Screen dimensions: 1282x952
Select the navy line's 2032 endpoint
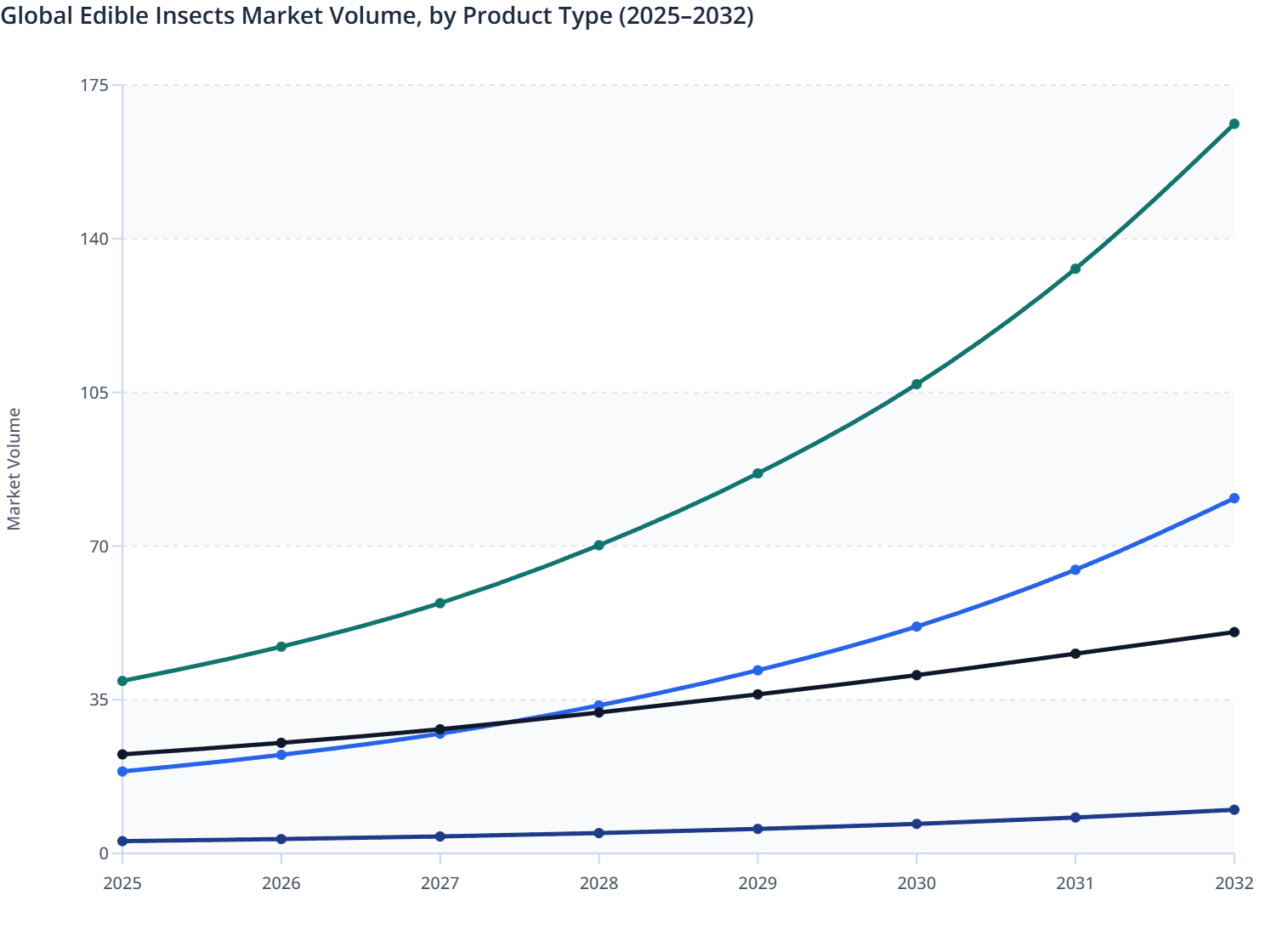pyautogui.click(x=1233, y=810)
